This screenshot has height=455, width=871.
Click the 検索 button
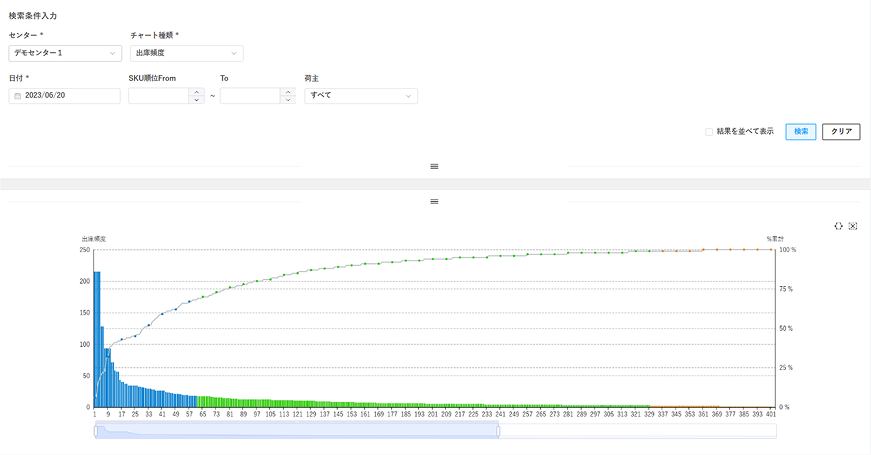click(800, 132)
